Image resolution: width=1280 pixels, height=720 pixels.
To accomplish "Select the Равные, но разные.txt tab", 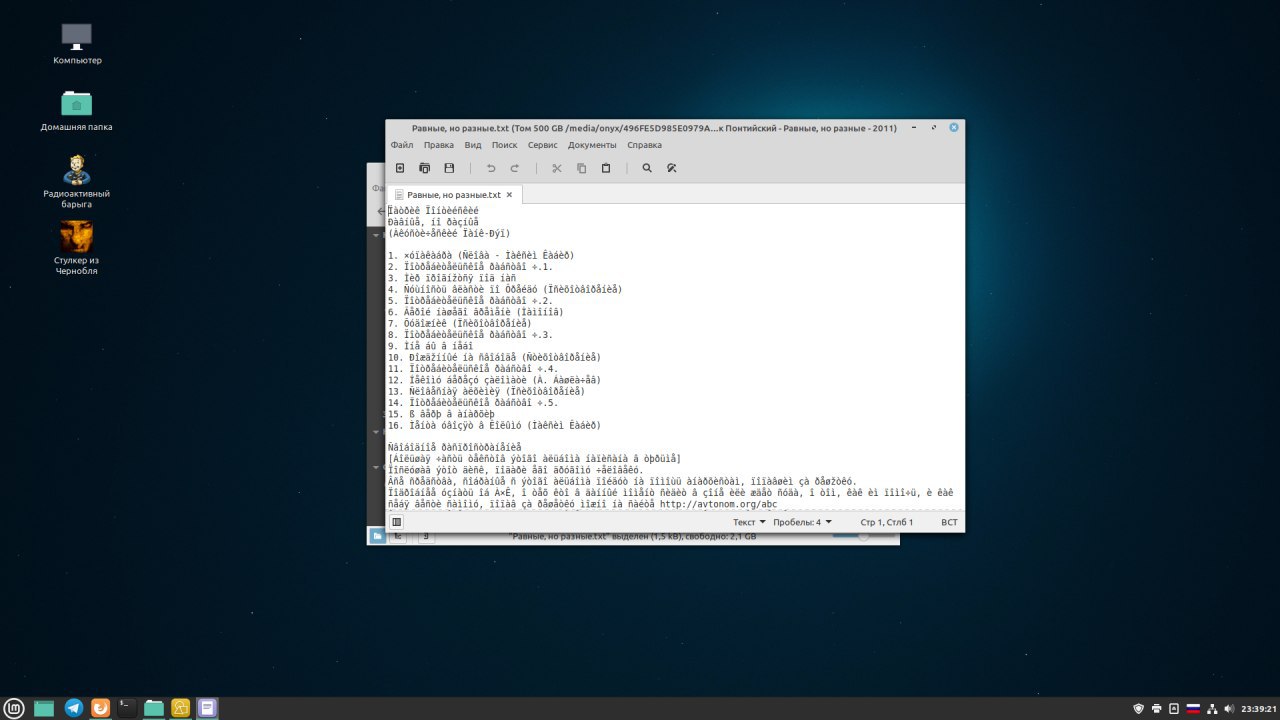I will pos(454,195).
